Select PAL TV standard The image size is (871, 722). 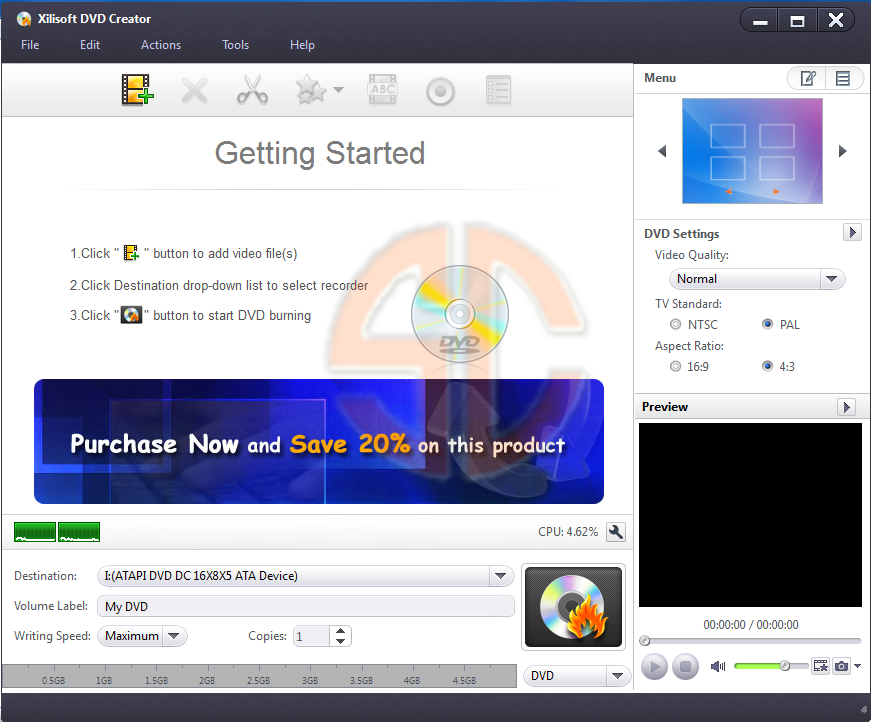coord(767,324)
